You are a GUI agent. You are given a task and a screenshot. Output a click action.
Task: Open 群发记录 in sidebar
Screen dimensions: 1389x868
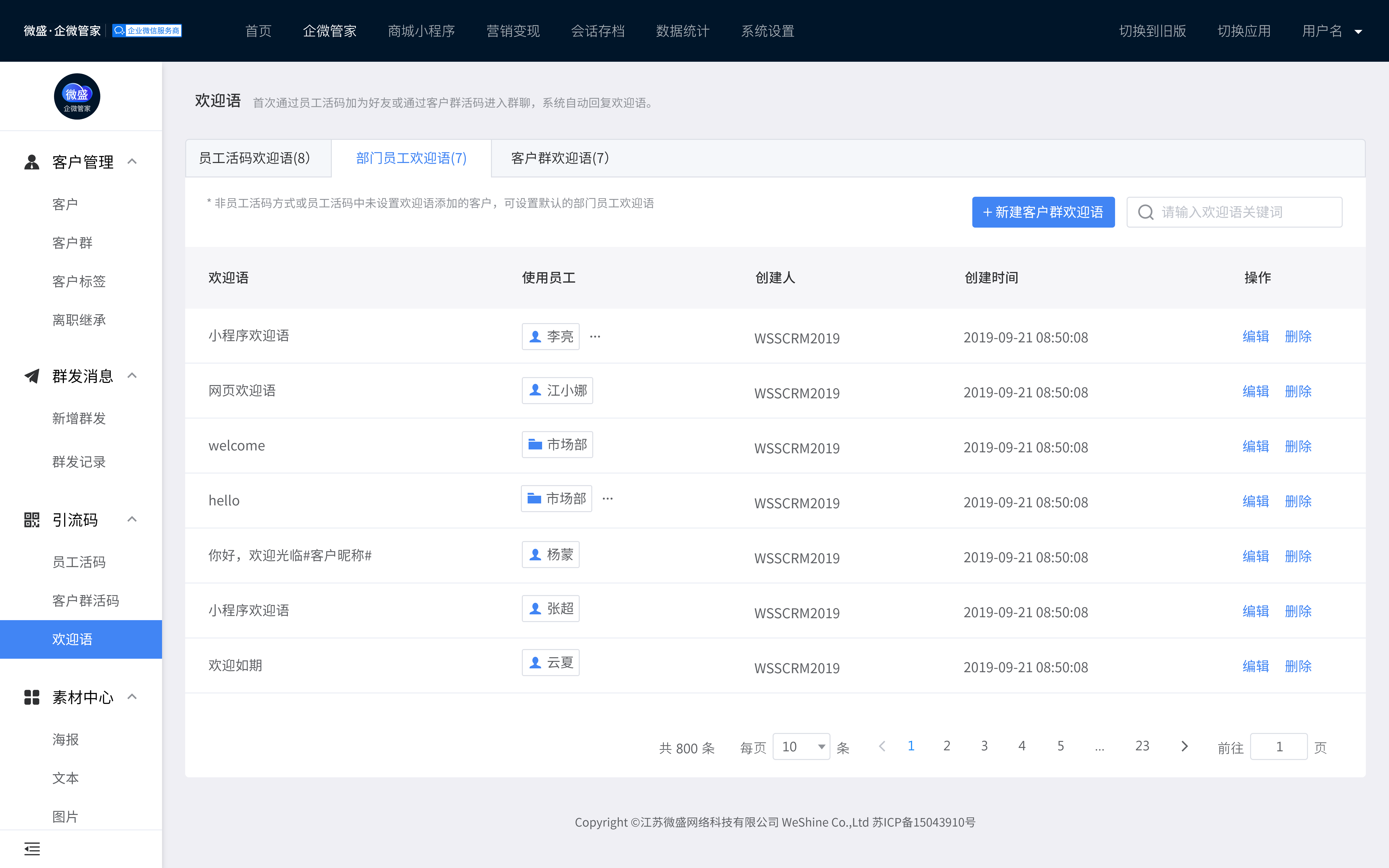pos(79,462)
